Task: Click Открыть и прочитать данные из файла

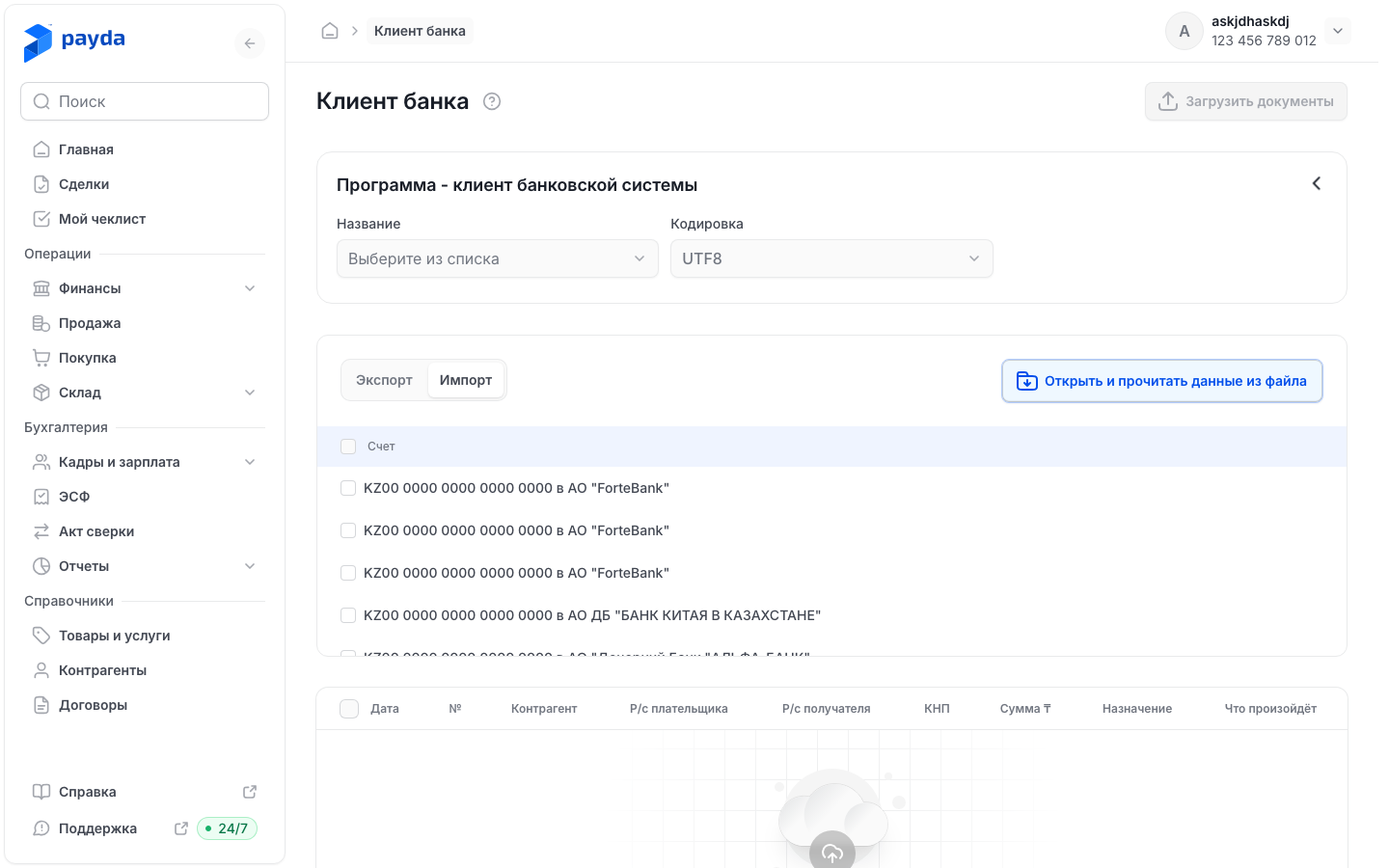Action: (x=1162, y=381)
